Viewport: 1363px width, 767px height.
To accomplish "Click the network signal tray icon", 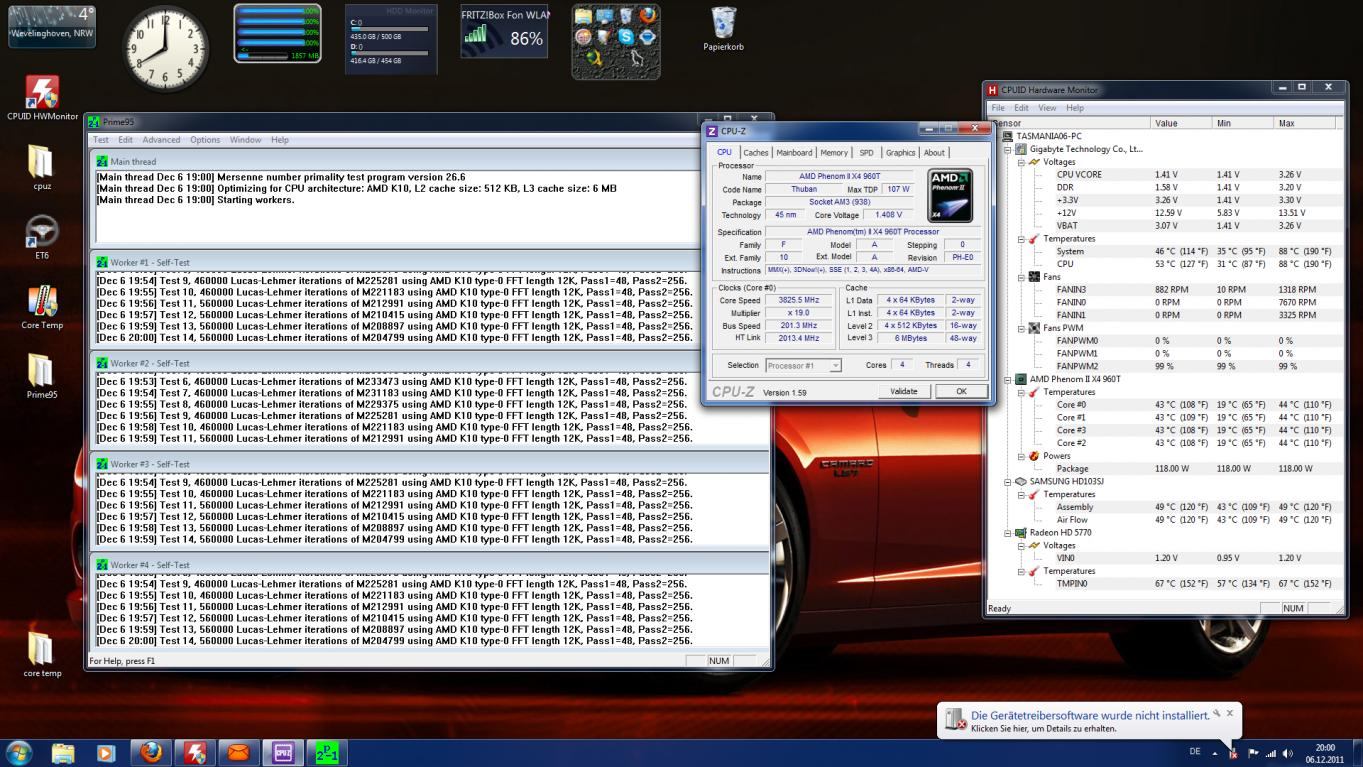I will click(x=1271, y=753).
